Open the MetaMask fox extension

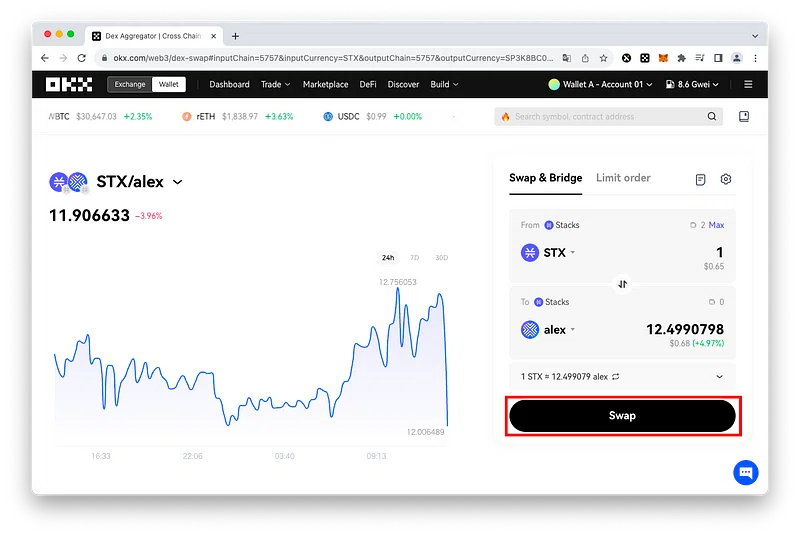pos(663,58)
